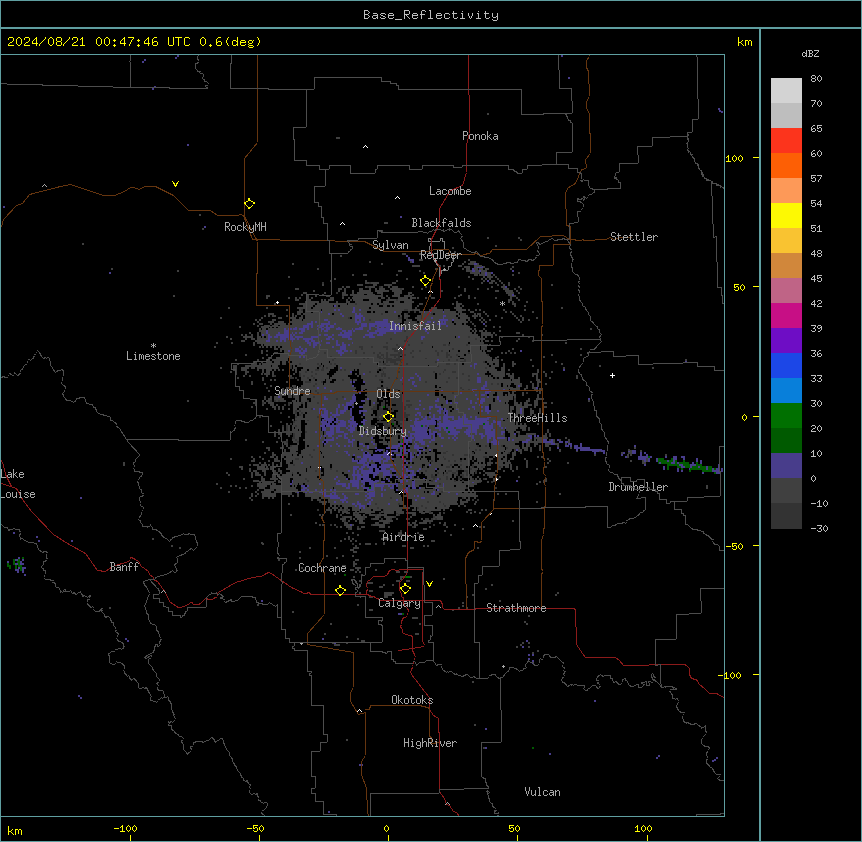Pick the purple 36-39 dBZ legend swatch
The height and width of the screenshot is (842, 862).
click(786, 341)
